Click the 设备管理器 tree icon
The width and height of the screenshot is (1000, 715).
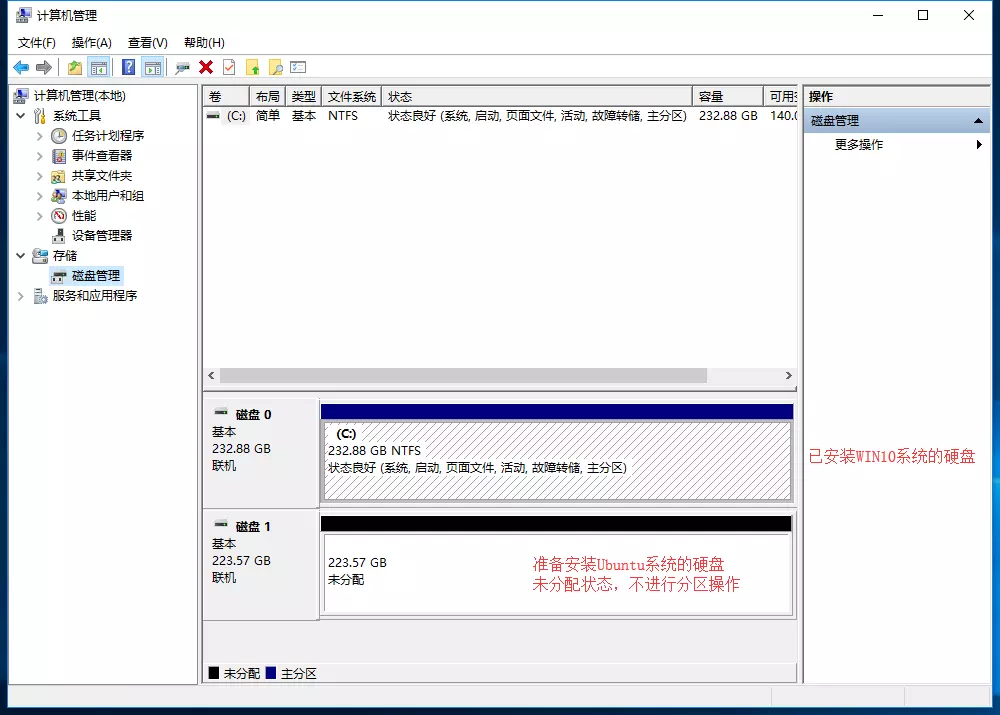[x=59, y=236]
